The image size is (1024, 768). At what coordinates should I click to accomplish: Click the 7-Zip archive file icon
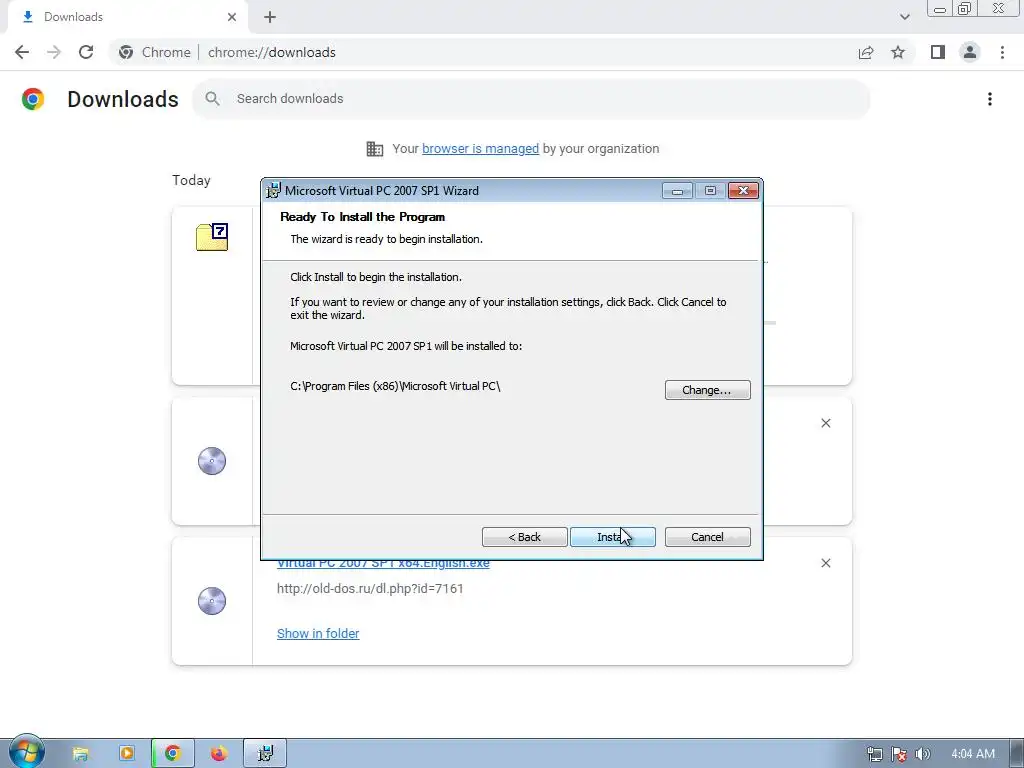212,237
